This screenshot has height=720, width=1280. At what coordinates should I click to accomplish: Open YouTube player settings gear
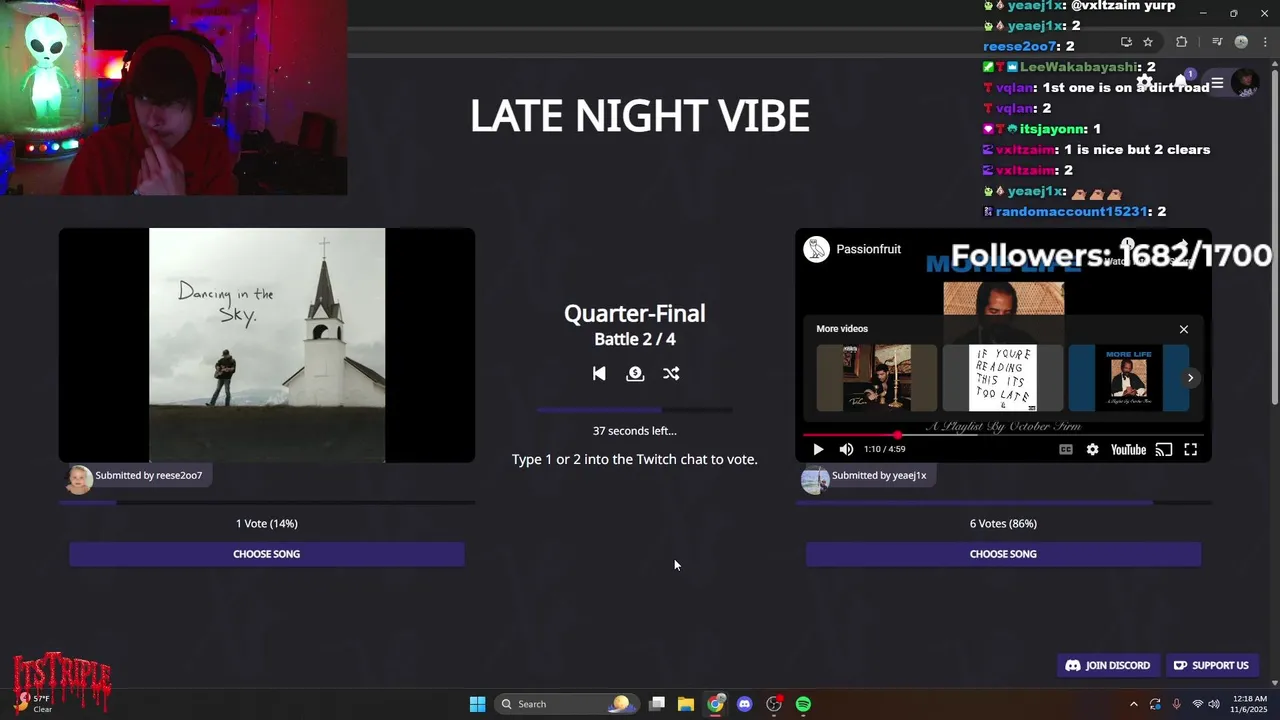click(x=1092, y=450)
